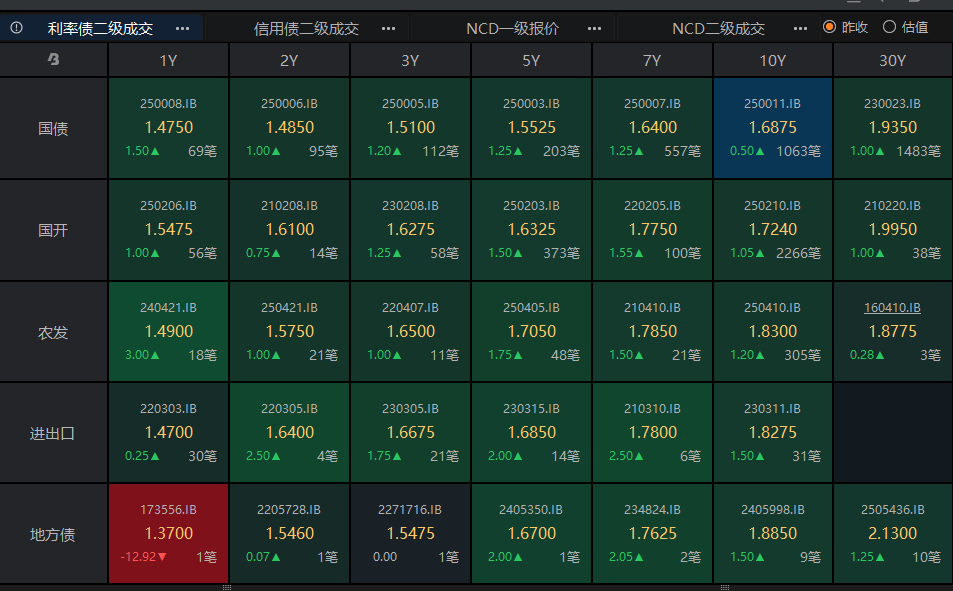Click the info icon beside 利率债二级成交

coord(17,28)
